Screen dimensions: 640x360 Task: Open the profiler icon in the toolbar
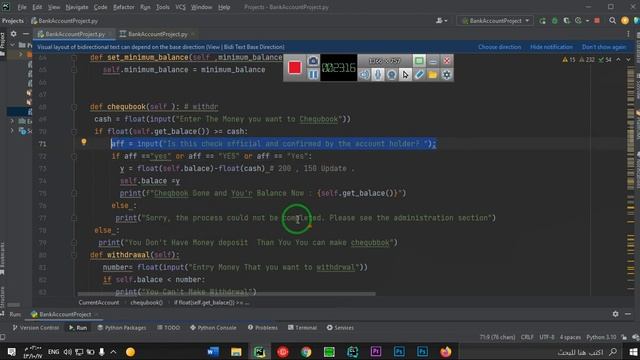click(578, 21)
